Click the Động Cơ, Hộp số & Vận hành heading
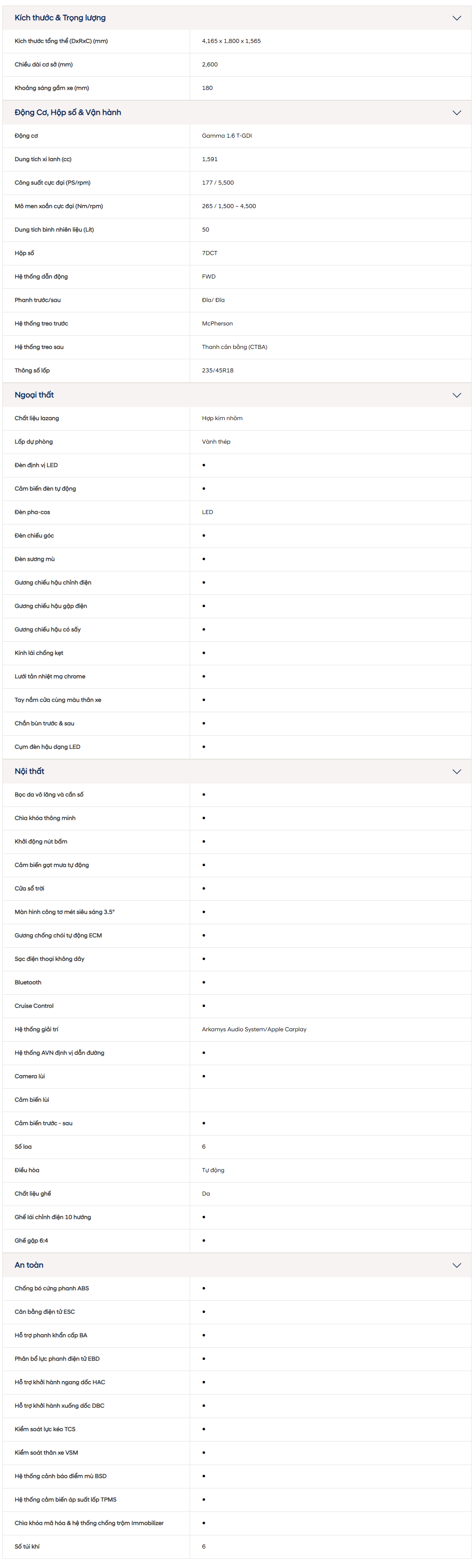The width and height of the screenshot is (474, 1568). coord(68,113)
